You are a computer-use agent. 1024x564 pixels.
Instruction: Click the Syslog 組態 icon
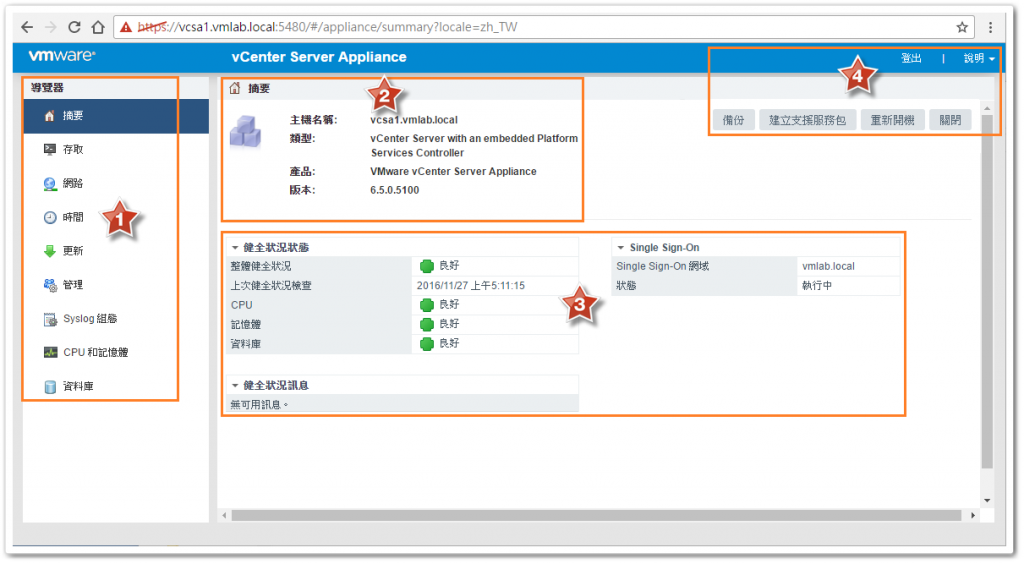50,319
